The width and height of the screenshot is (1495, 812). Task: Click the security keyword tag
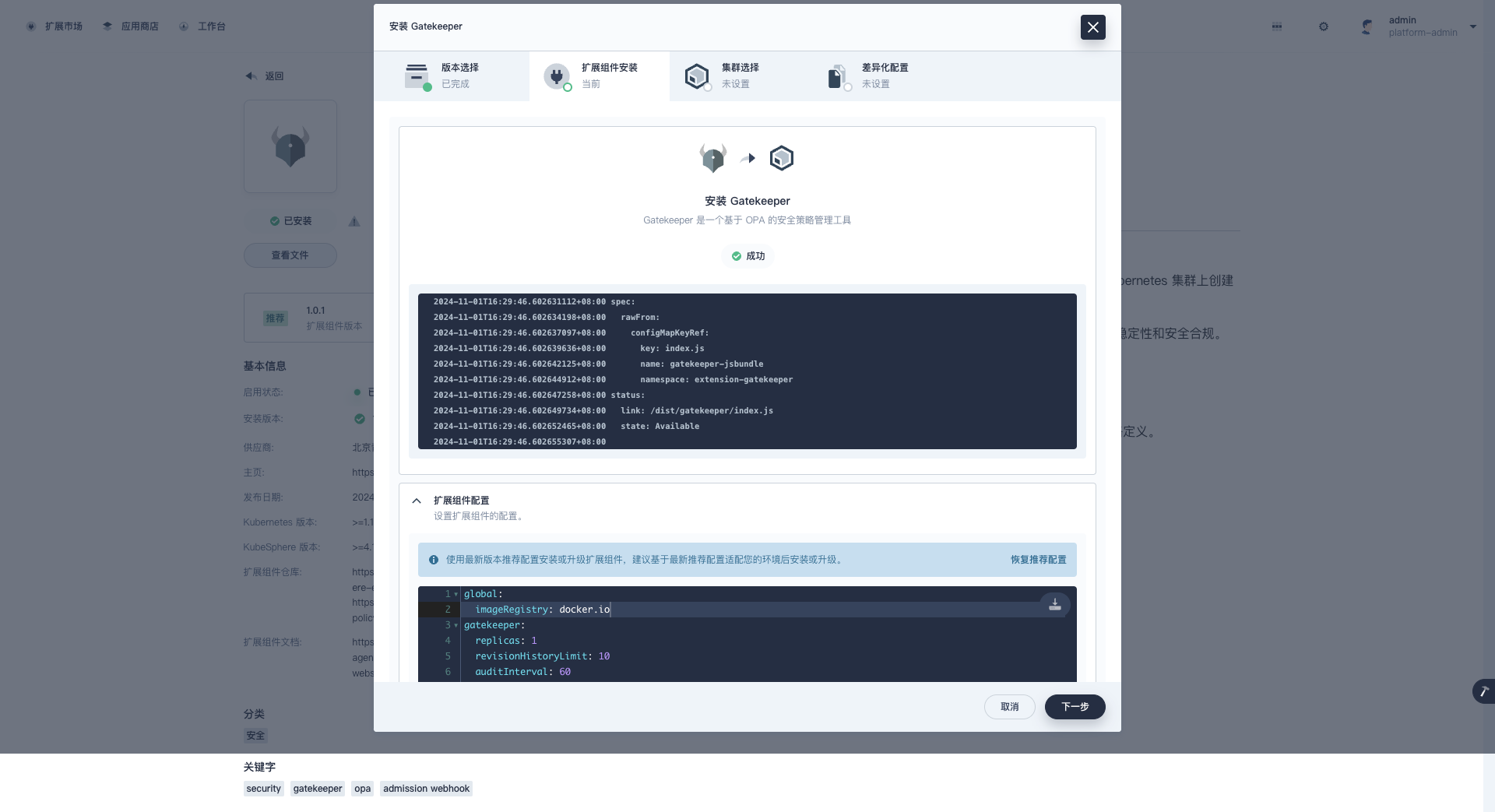263,789
